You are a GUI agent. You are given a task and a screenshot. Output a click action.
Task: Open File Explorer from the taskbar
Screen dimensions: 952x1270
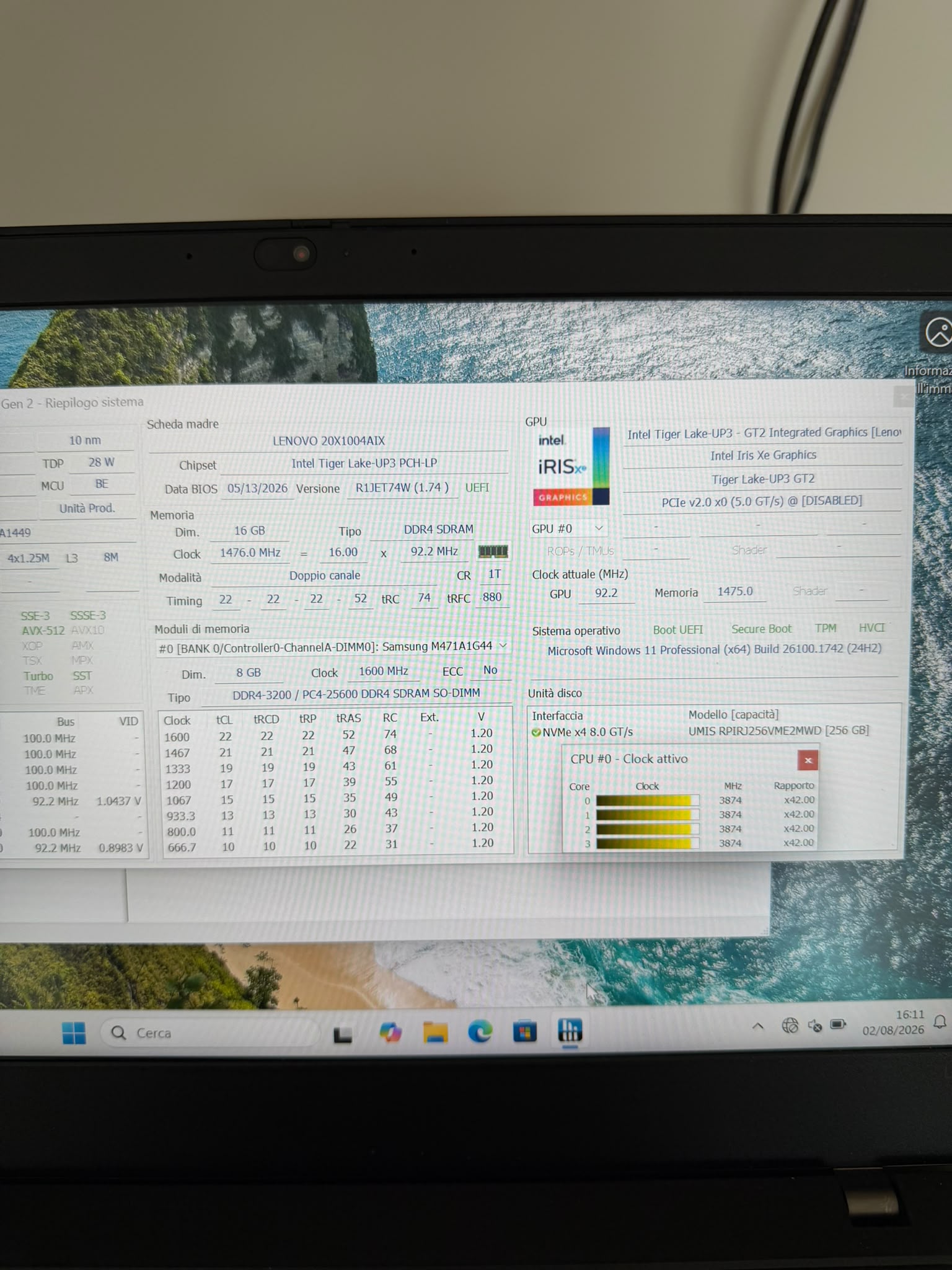coord(435,1032)
